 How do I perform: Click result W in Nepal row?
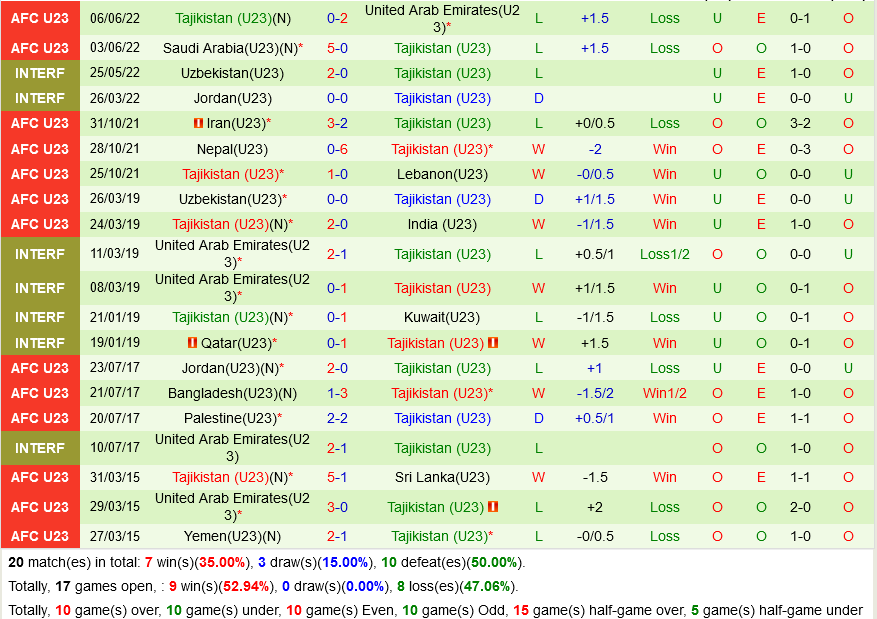539,149
